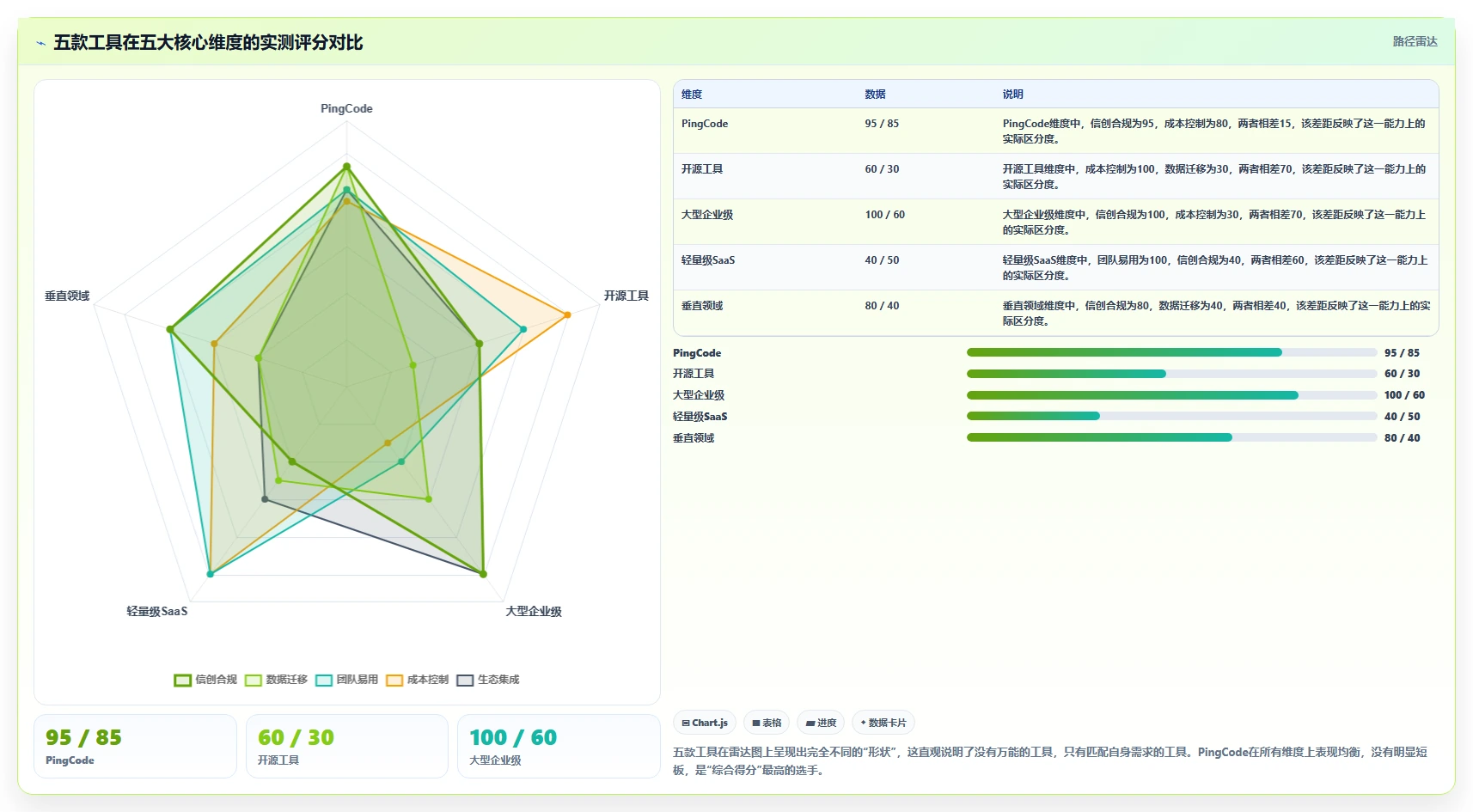The height and width of the screenshot is (812, 1473).
Task: Click the 开源工具 axis label on the radar chart
Action: 626,296
